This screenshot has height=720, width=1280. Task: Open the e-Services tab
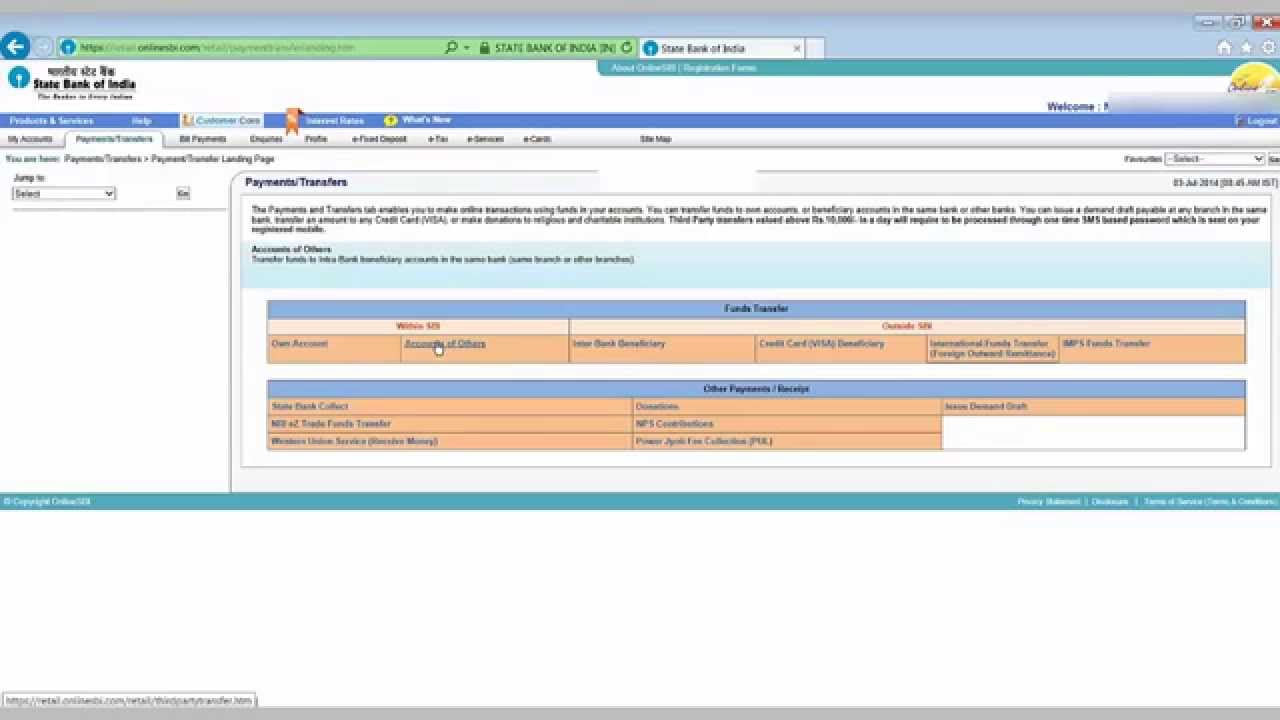pos(486,139)
